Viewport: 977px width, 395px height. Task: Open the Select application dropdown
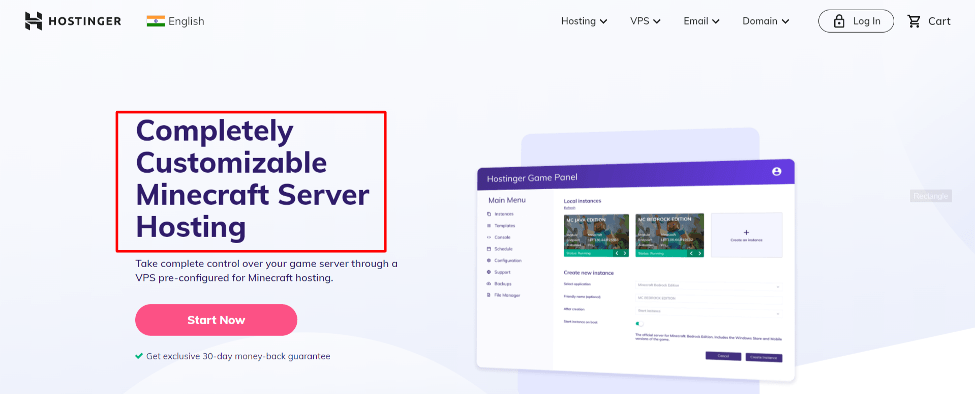point(708,285)
